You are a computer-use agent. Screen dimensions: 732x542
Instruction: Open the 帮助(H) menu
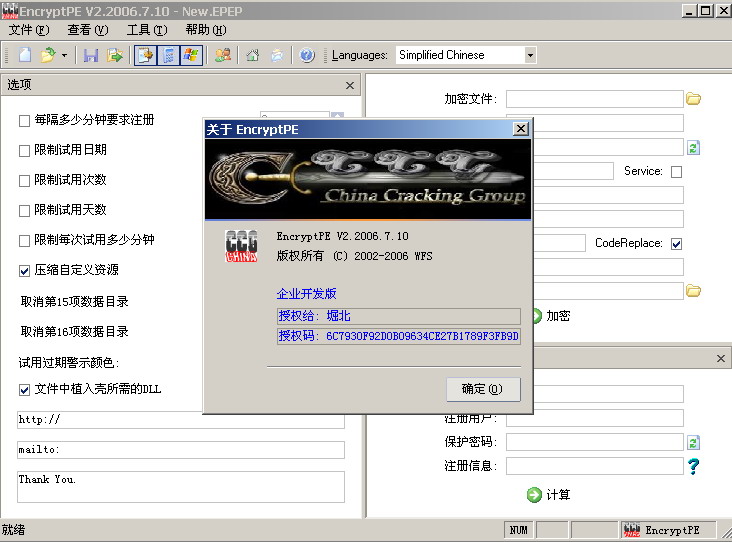pos(206,30)
